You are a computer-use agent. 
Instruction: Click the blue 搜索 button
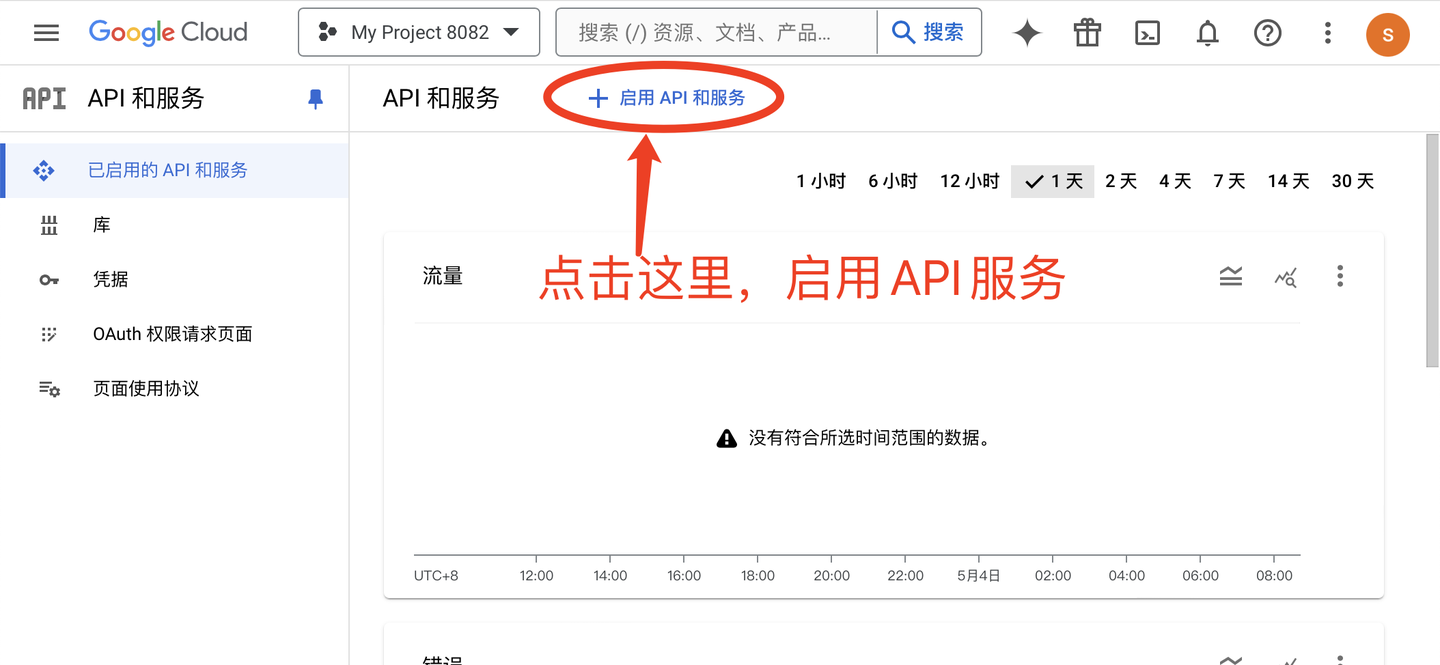click(x=928, y=33)
